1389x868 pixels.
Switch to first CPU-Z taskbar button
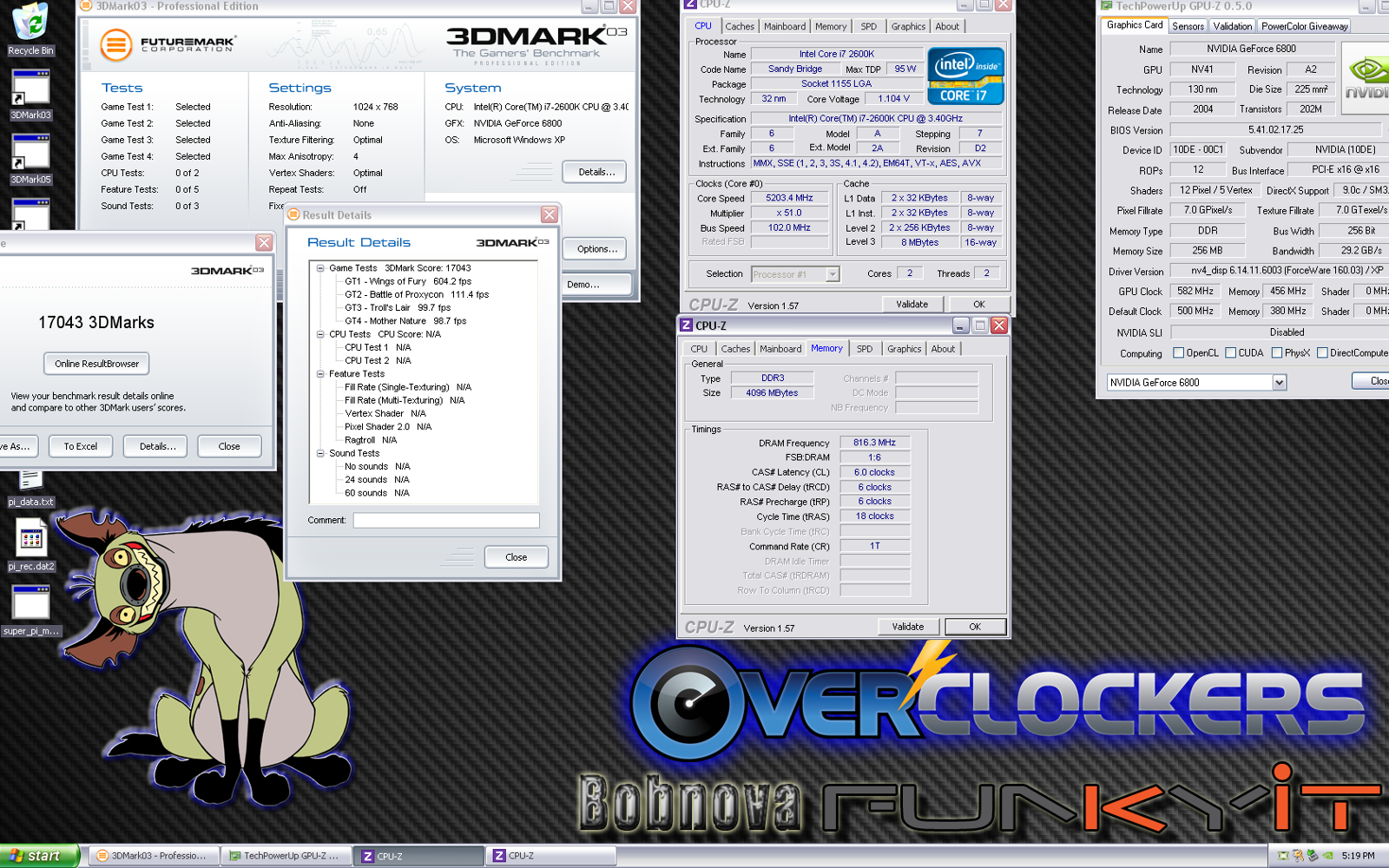pyautogui.click(x=419, y=856)
